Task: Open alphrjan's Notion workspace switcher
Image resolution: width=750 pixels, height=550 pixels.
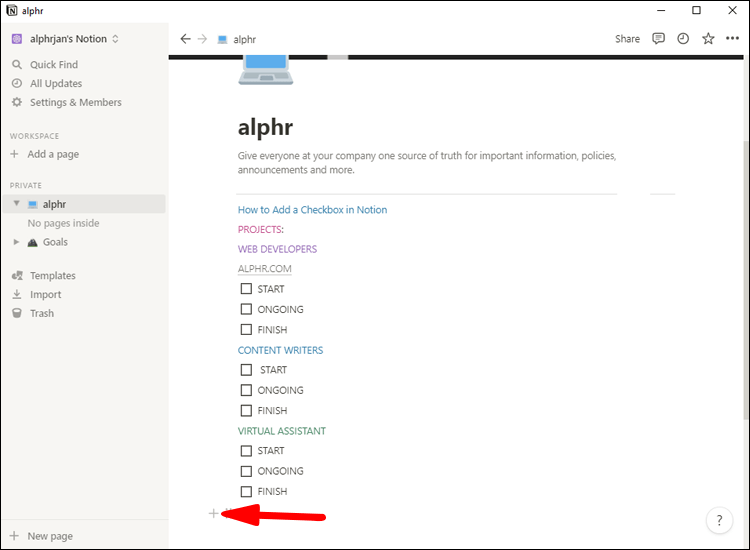Action: (66, 39)
